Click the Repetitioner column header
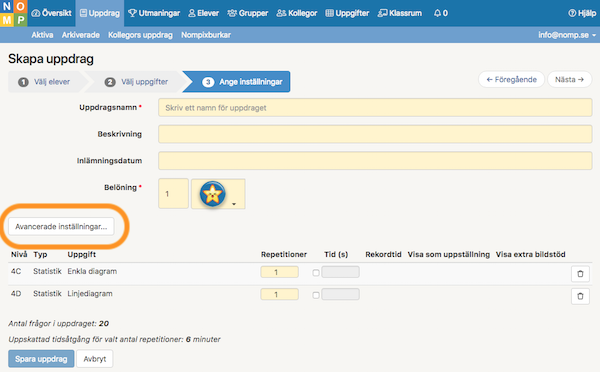 [284, 255]
